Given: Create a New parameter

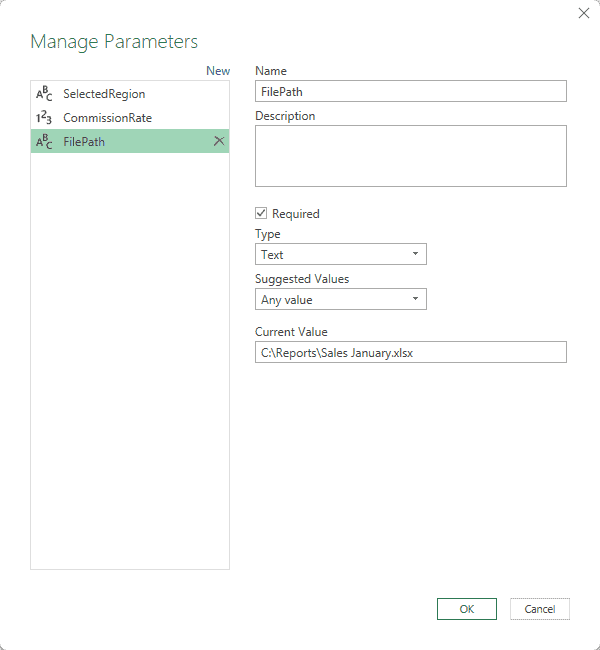Looking at the screenshot, I should click(218, 71).
